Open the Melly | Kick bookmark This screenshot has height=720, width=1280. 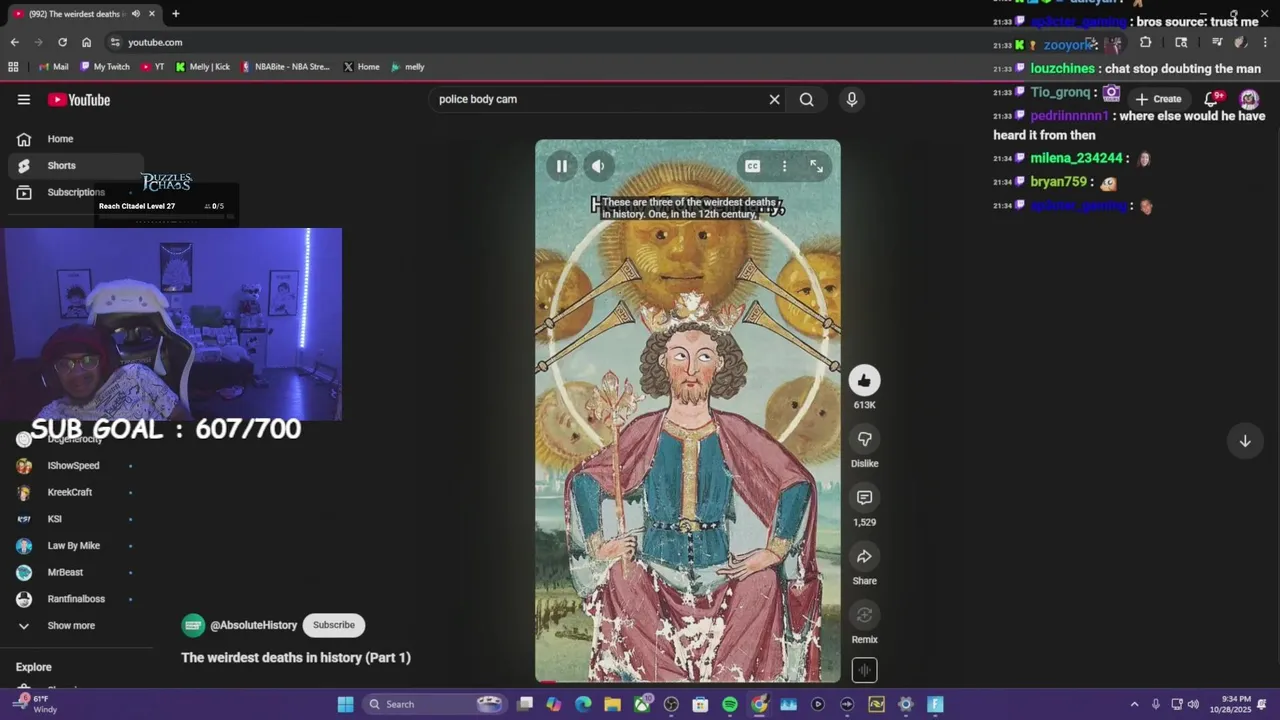[203, 67]
